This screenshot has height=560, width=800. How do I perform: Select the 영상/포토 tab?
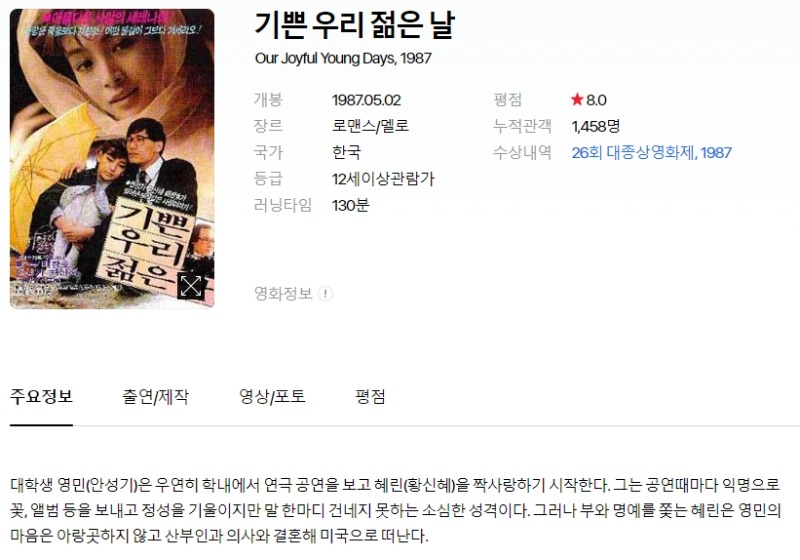point(272,396)
